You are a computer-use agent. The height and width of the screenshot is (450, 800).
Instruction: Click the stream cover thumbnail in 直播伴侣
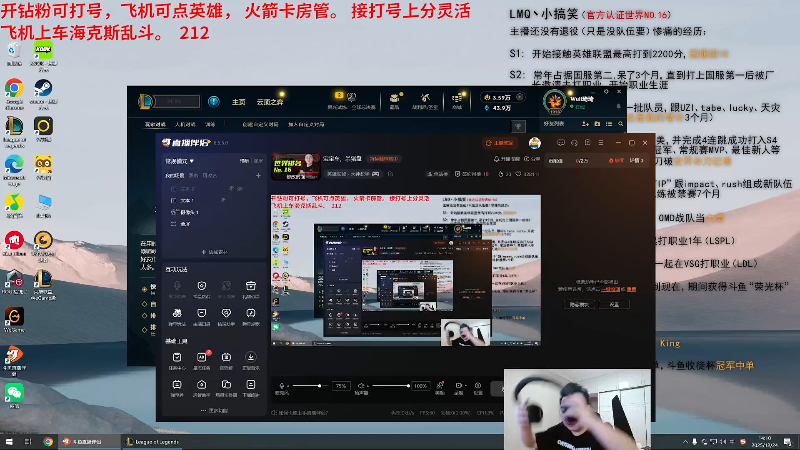(x=296, y=167)
